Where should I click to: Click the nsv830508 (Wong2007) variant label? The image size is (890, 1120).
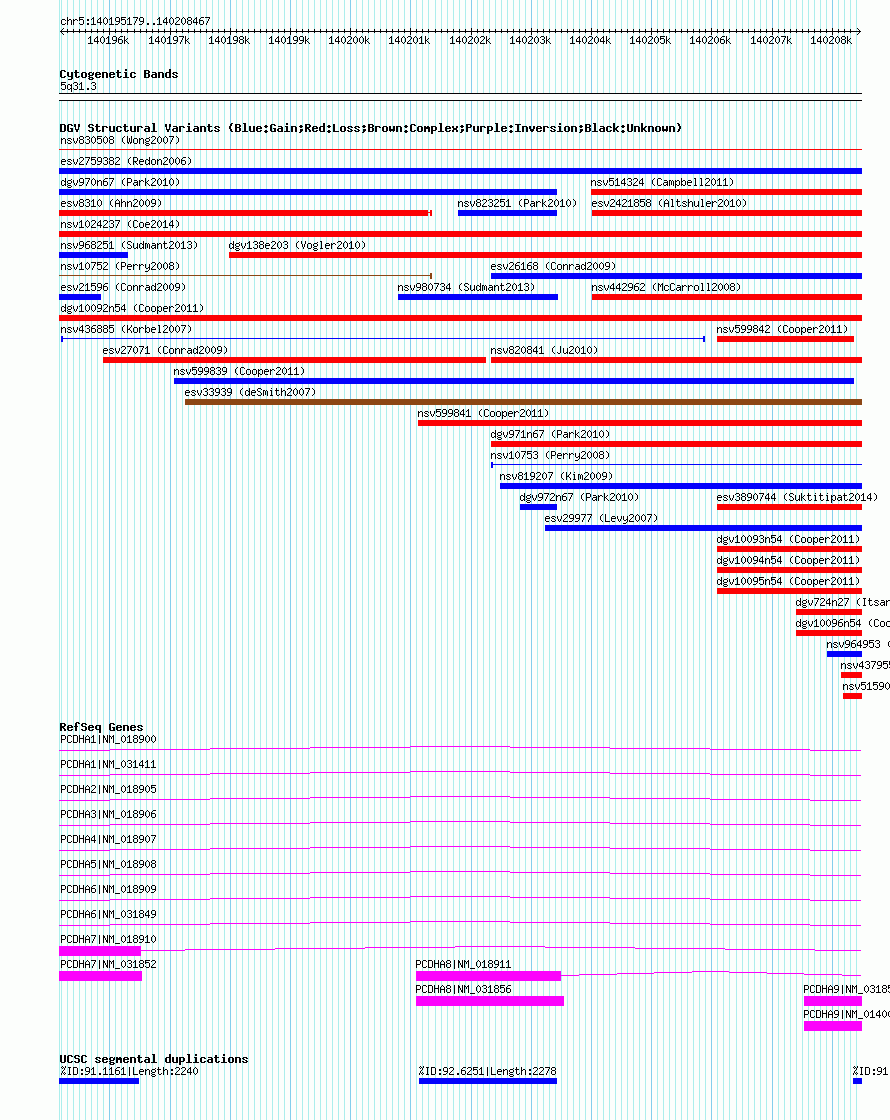pos(120,141)
